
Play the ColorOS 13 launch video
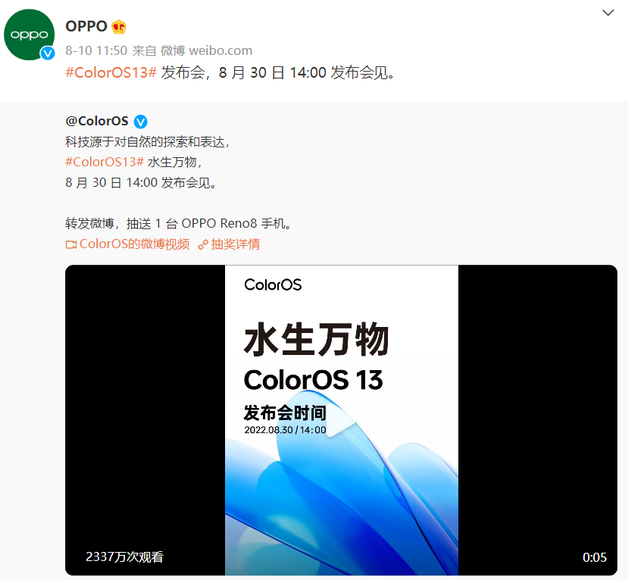(341, 421)
